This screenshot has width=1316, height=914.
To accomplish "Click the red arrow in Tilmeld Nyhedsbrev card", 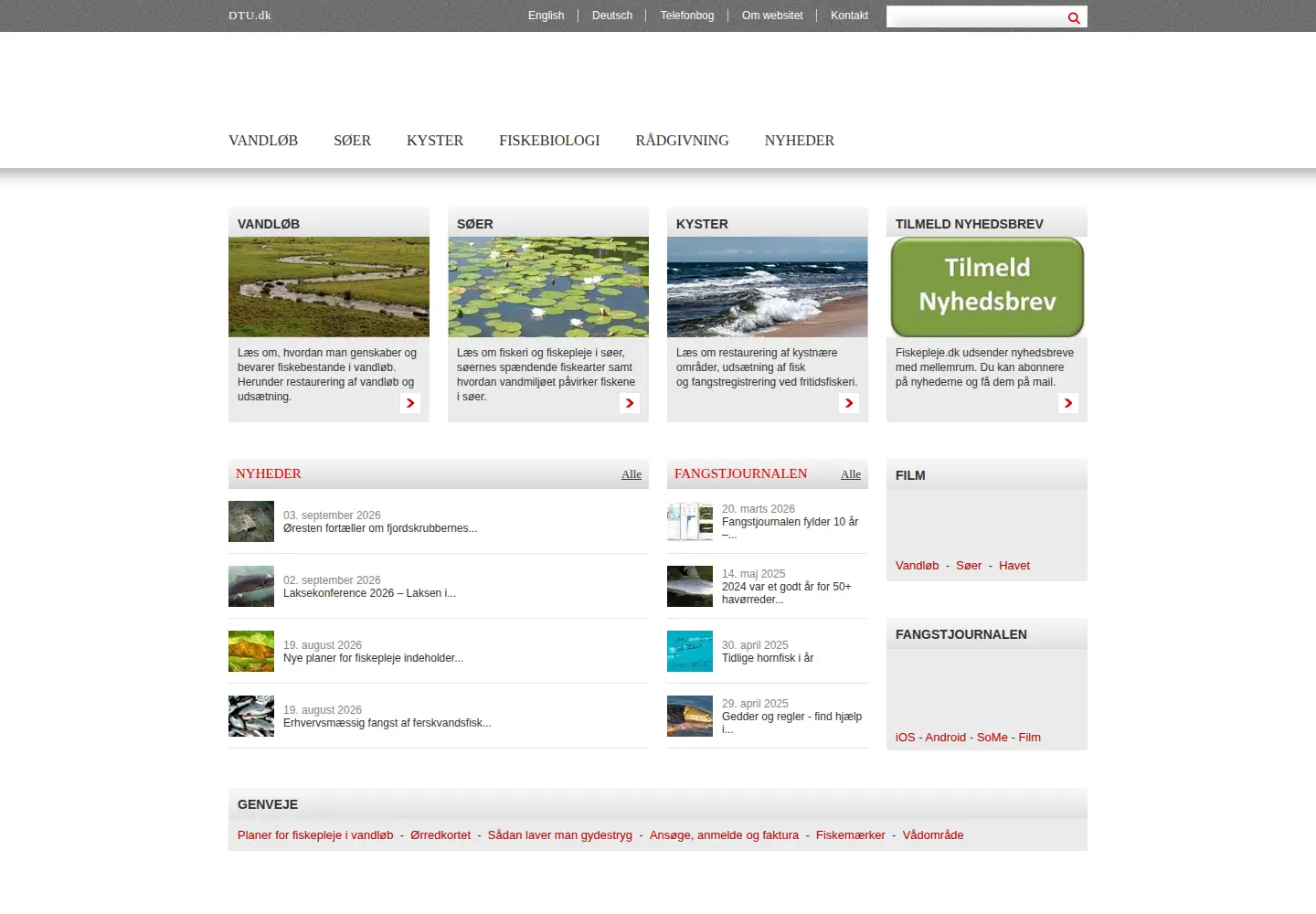I will [1068, 403].
